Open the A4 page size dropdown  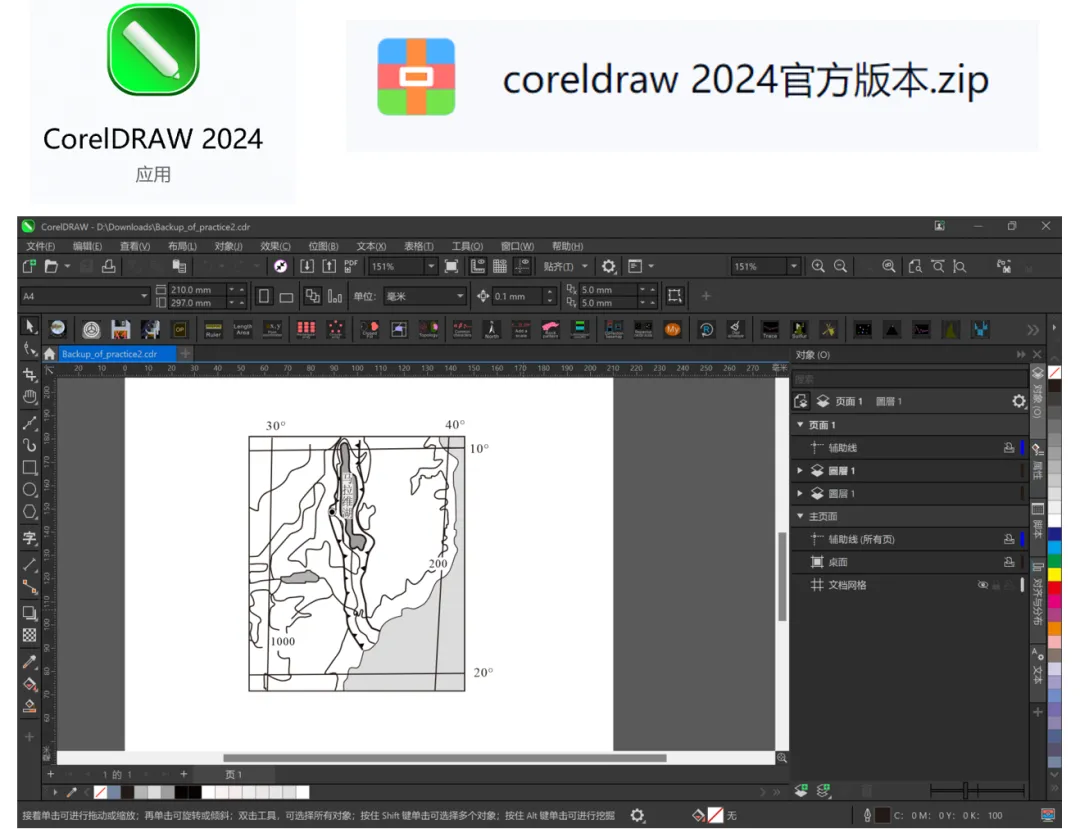tap(144, 296)
